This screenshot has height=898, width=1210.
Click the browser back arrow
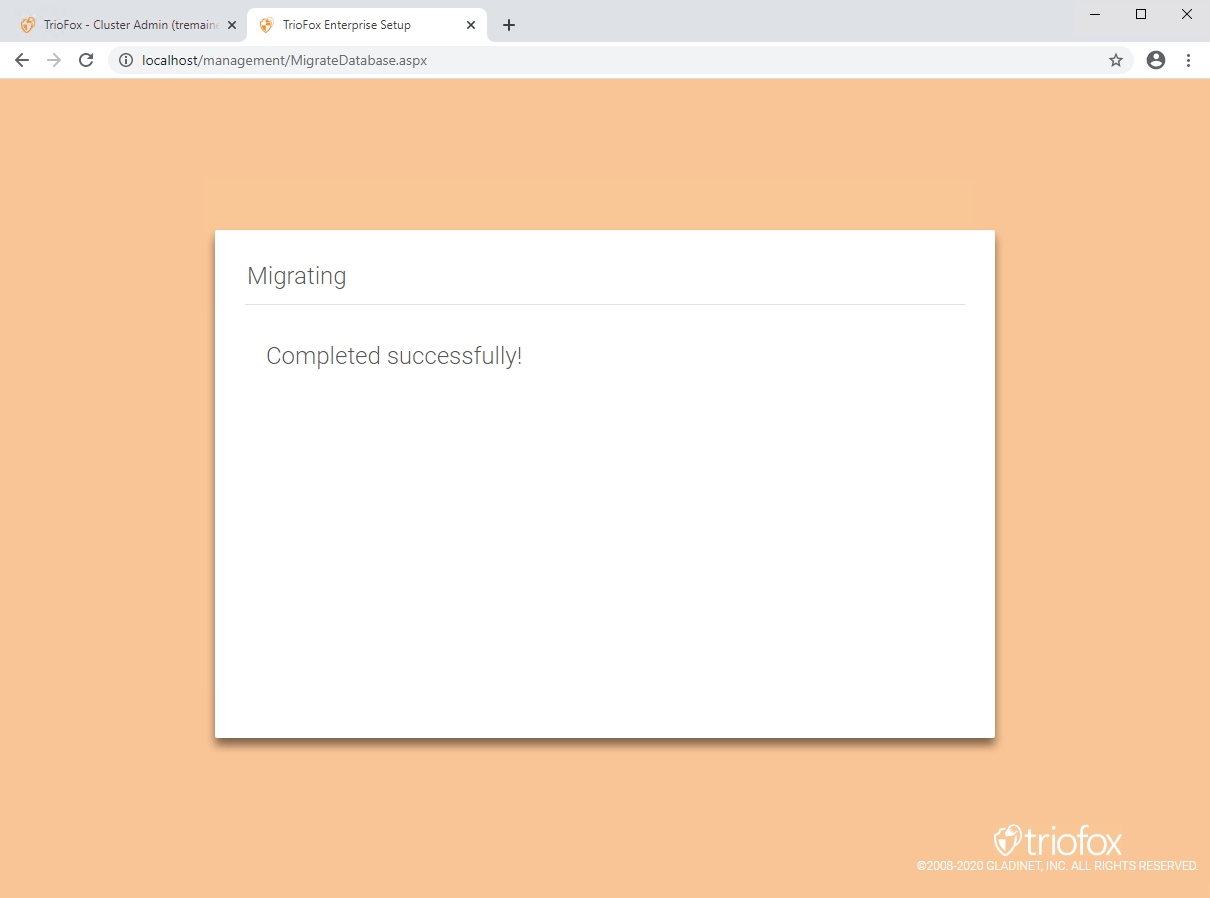click(x=22, y=60)
